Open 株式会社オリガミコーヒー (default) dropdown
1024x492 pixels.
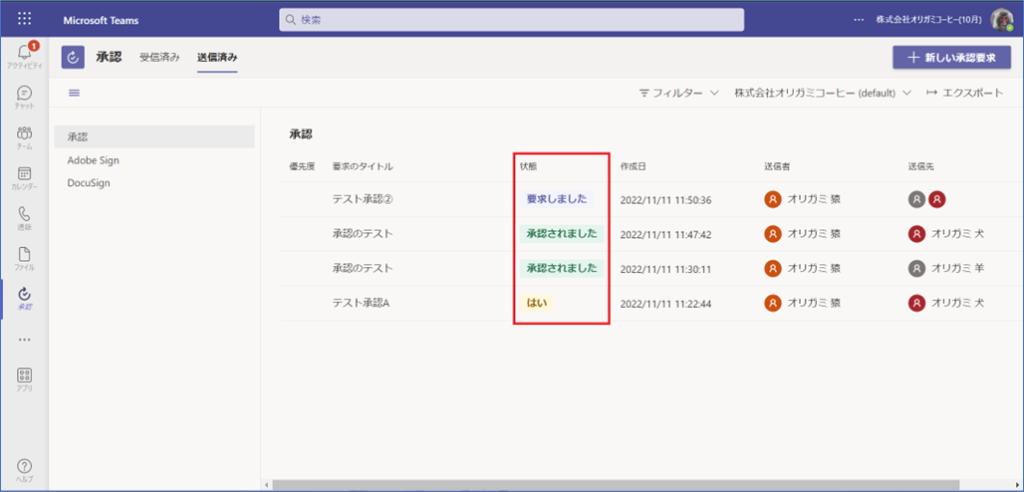(822, 93)
